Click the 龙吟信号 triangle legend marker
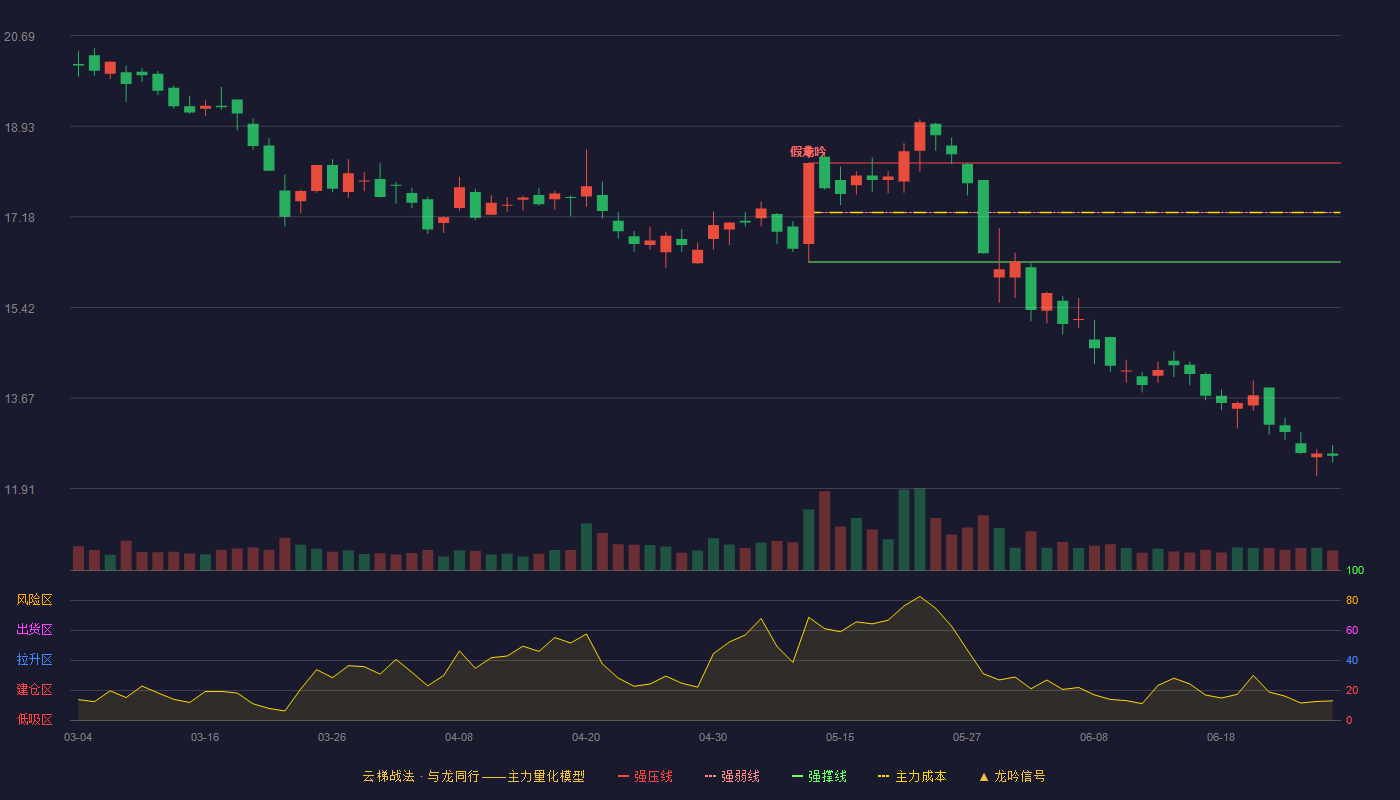This screenshot has width=1400, height=800. [984, 776]
